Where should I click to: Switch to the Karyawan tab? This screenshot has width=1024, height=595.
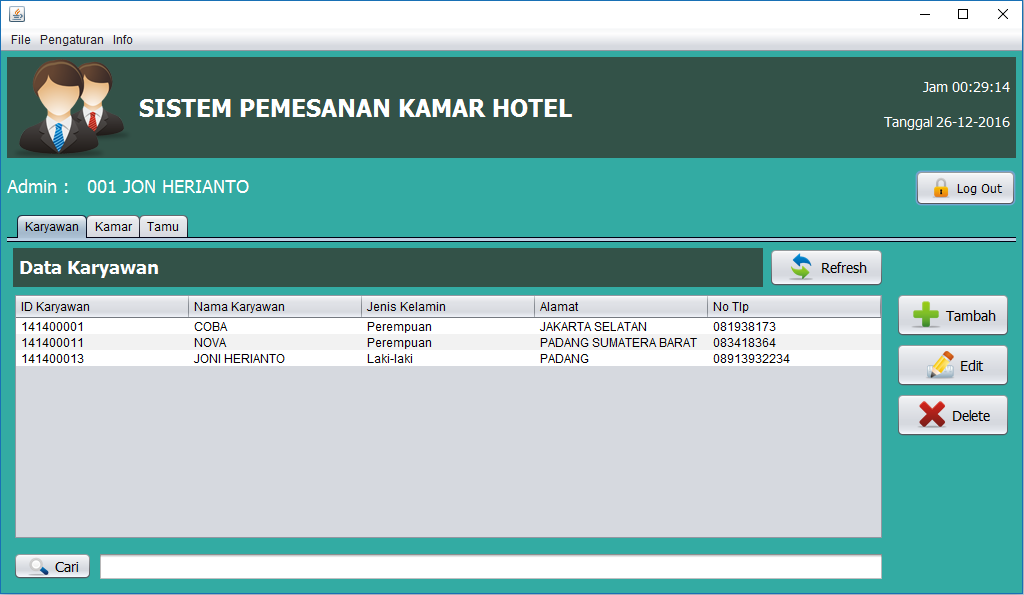pyautogui.click(x=52, y=227)
